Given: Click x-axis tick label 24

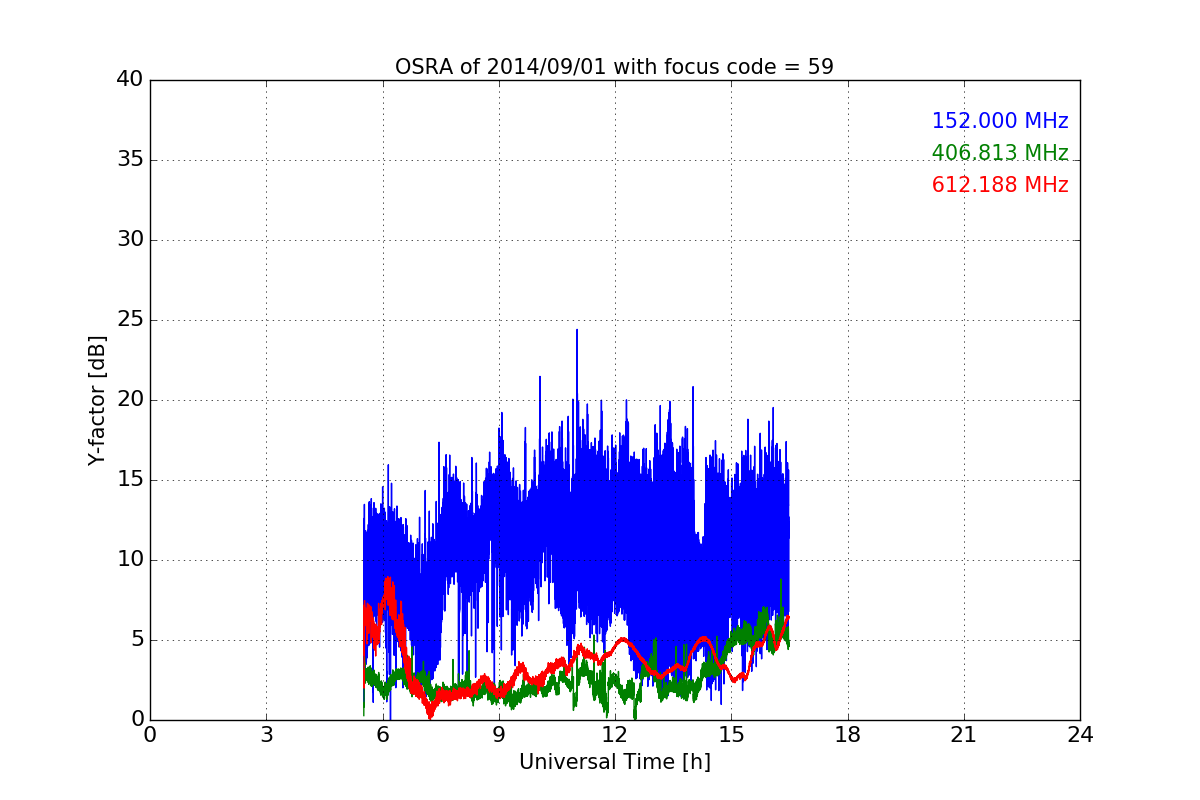Looking at the screenshot, I should pos(1080,734).
